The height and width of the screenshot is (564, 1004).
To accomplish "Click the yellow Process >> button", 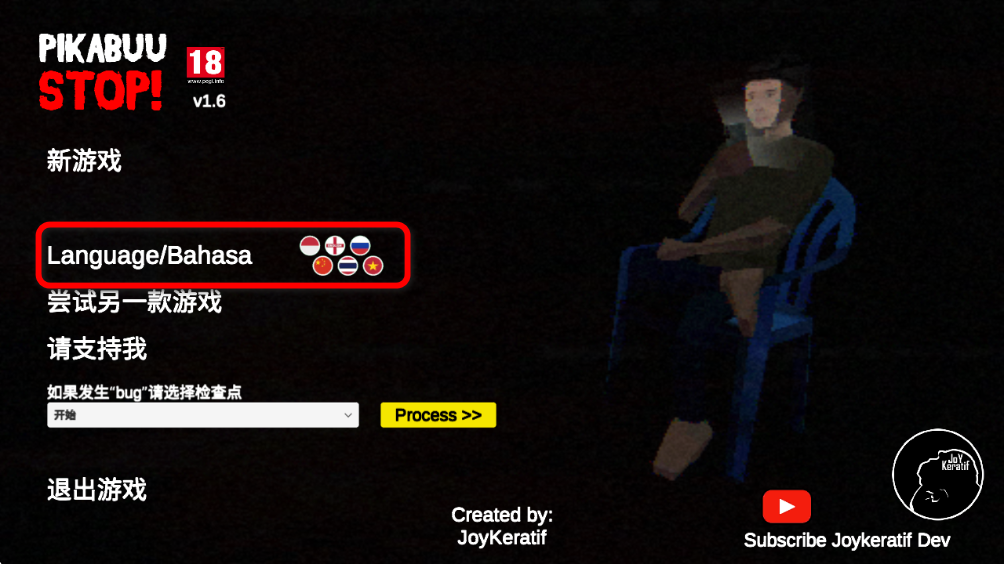I will 438,415.
